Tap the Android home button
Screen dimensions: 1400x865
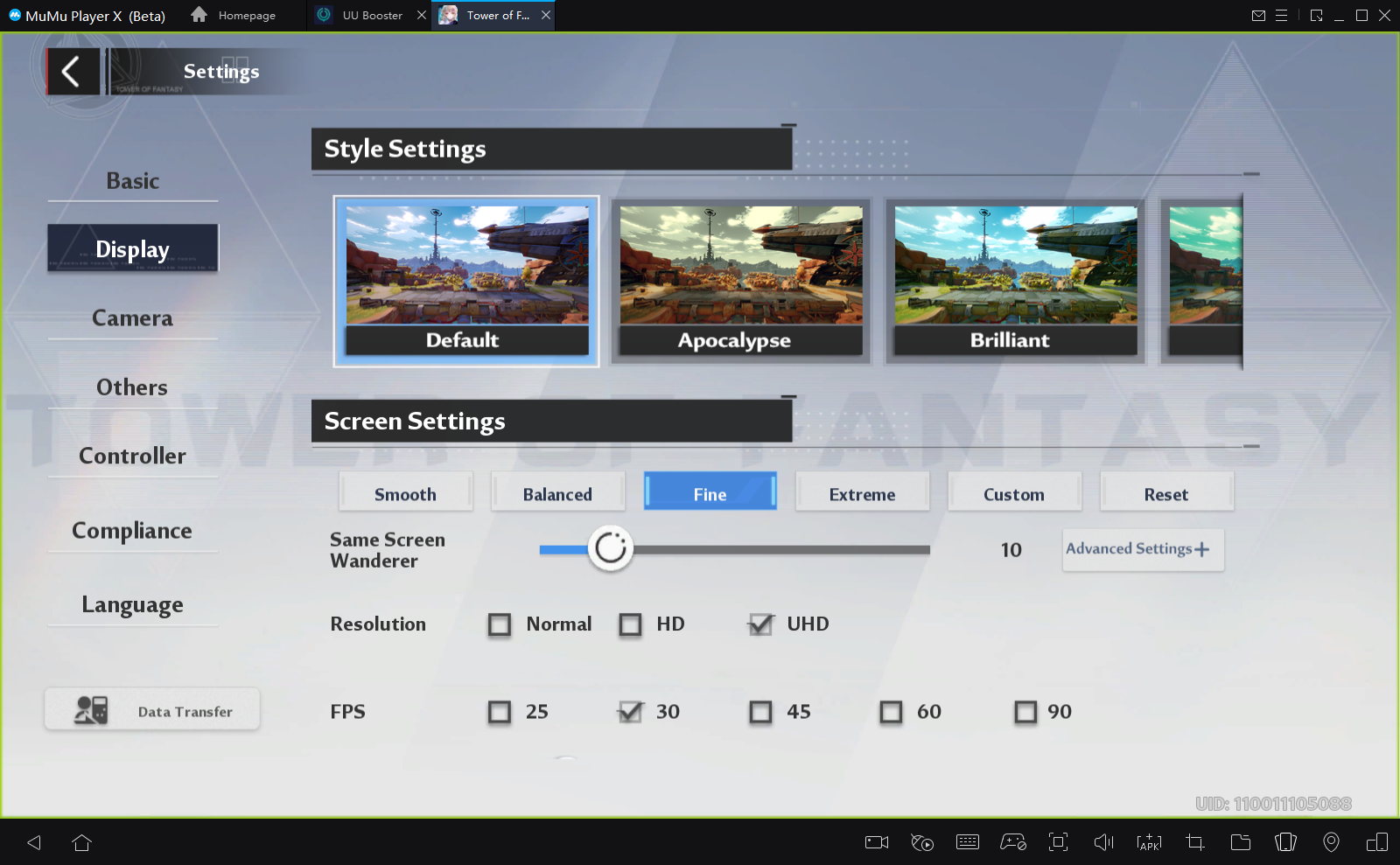[82, 842]
